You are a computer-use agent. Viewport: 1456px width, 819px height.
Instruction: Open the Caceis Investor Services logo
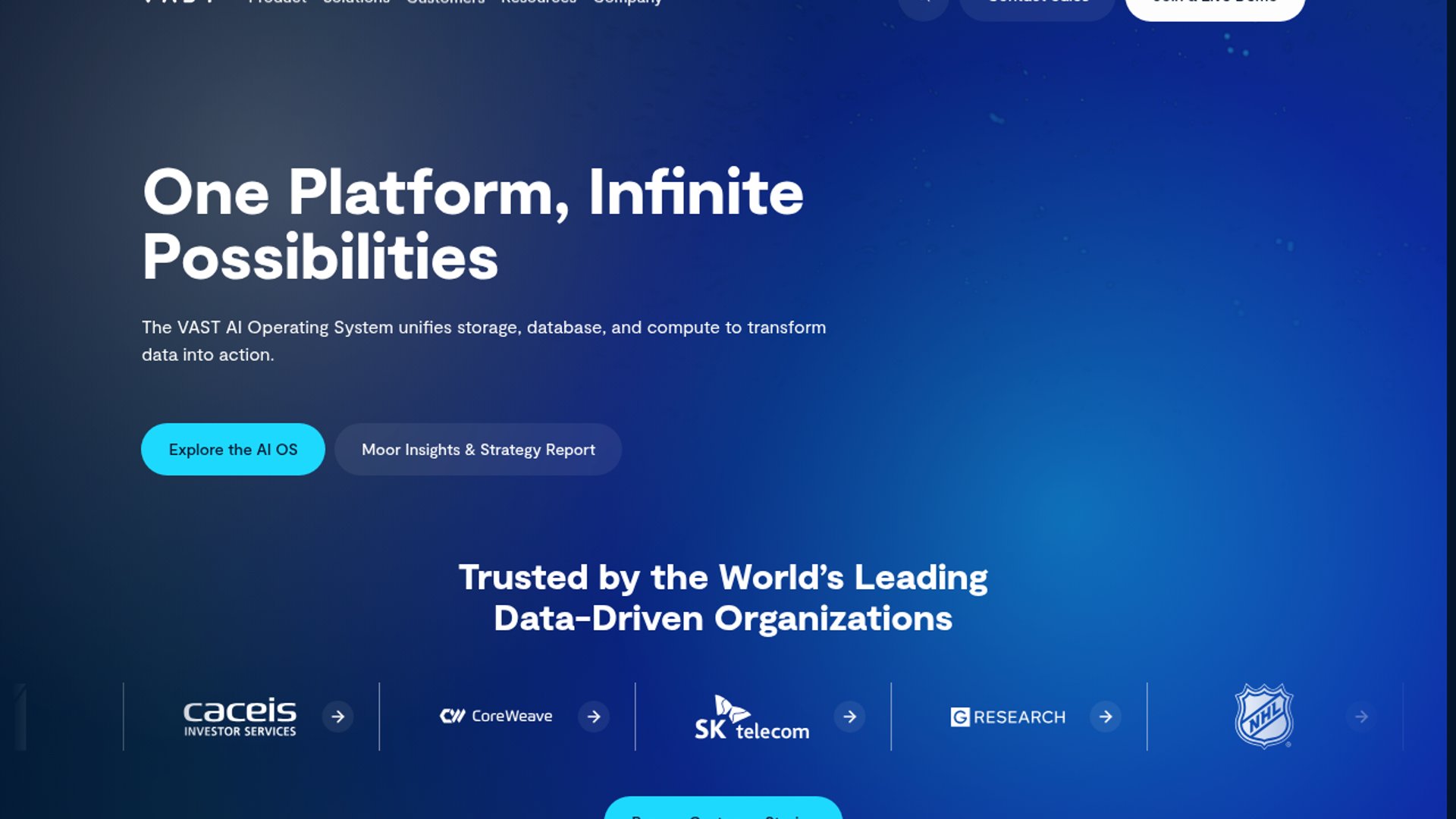[x=240, y=717]
